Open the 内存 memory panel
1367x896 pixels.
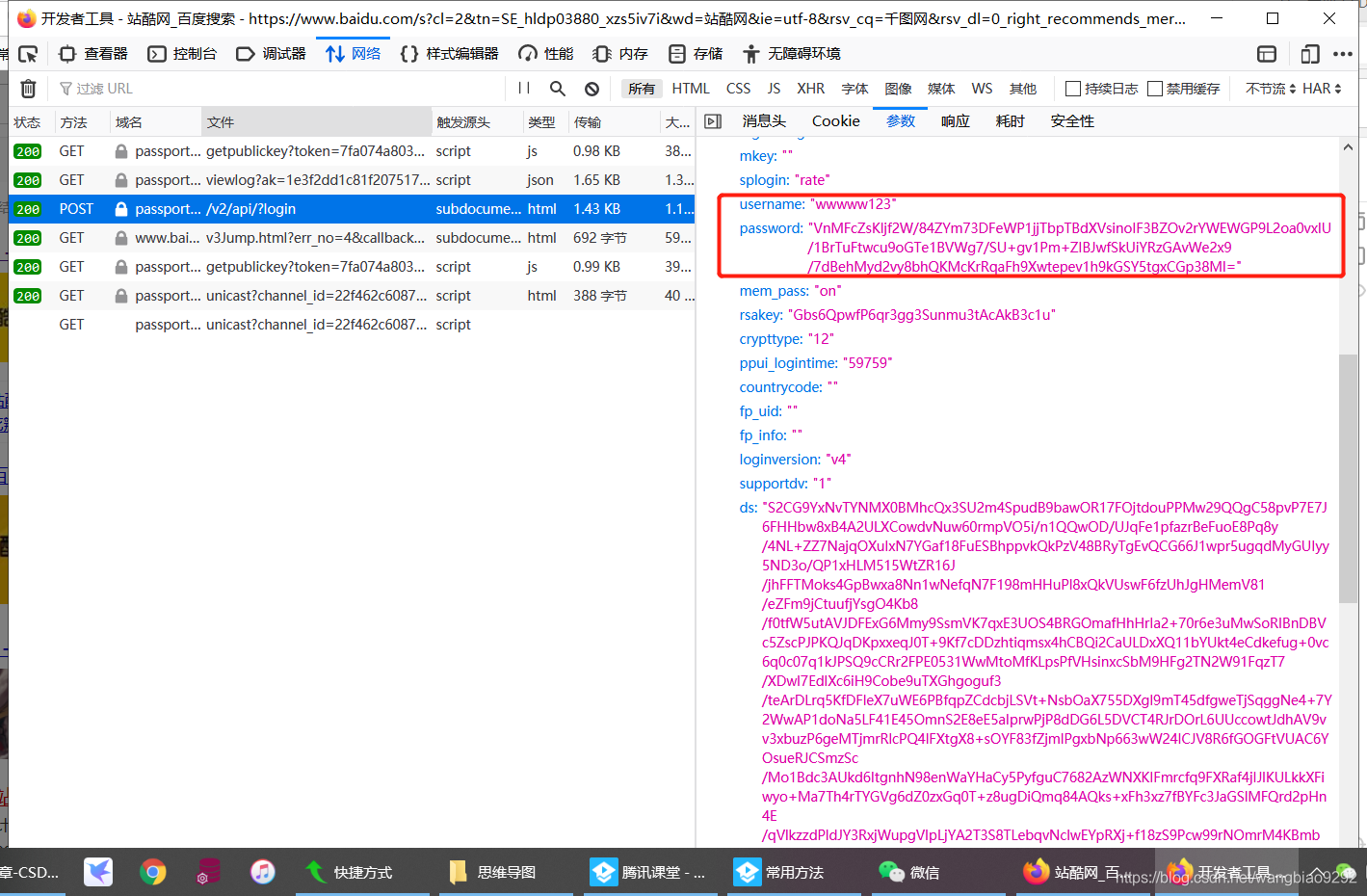[620, 54]
